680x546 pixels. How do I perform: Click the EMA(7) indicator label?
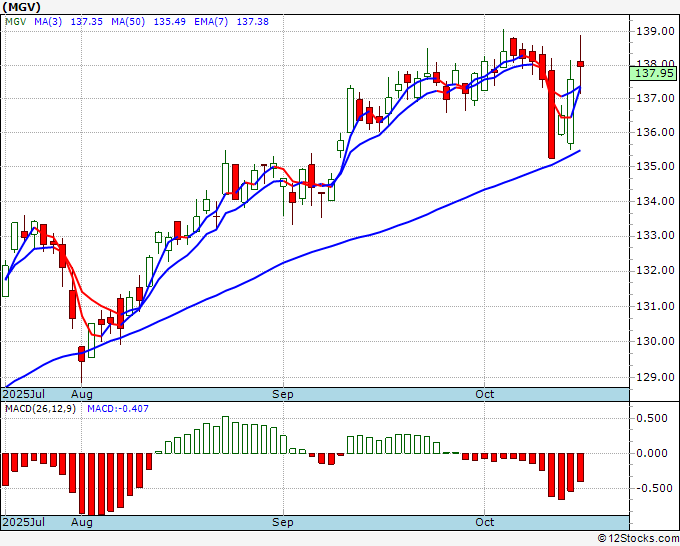(211, 22)
